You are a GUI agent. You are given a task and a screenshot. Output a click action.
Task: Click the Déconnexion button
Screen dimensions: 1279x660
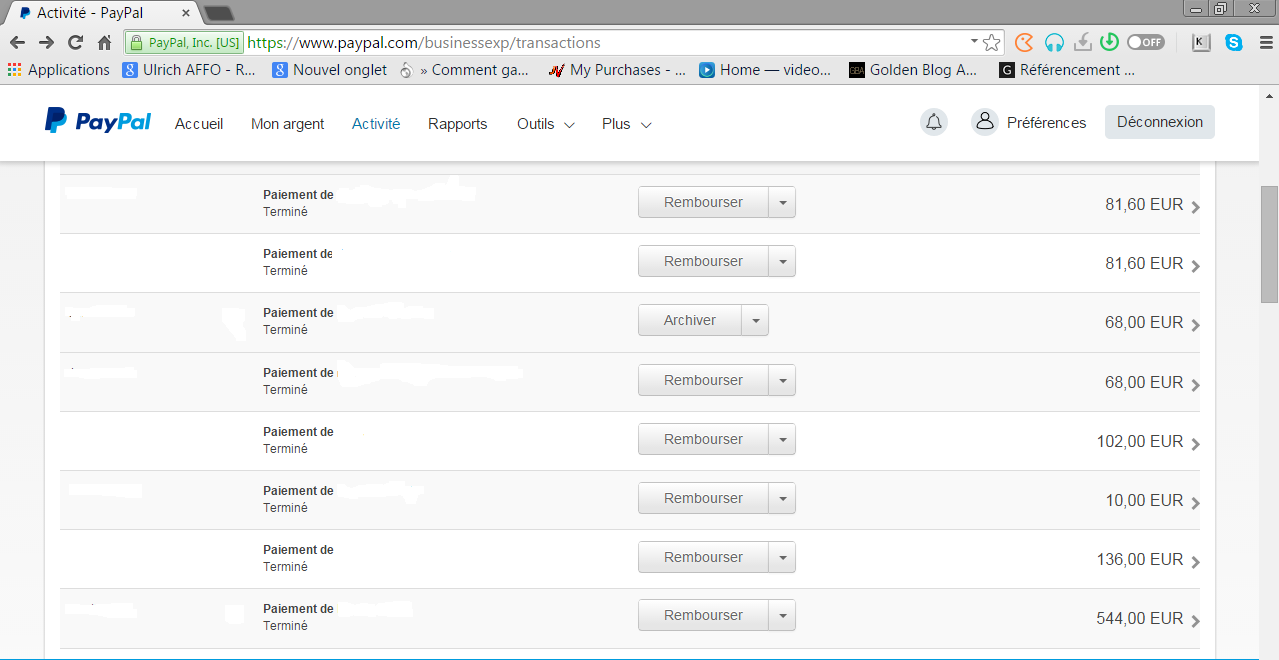coord(1159,122)
